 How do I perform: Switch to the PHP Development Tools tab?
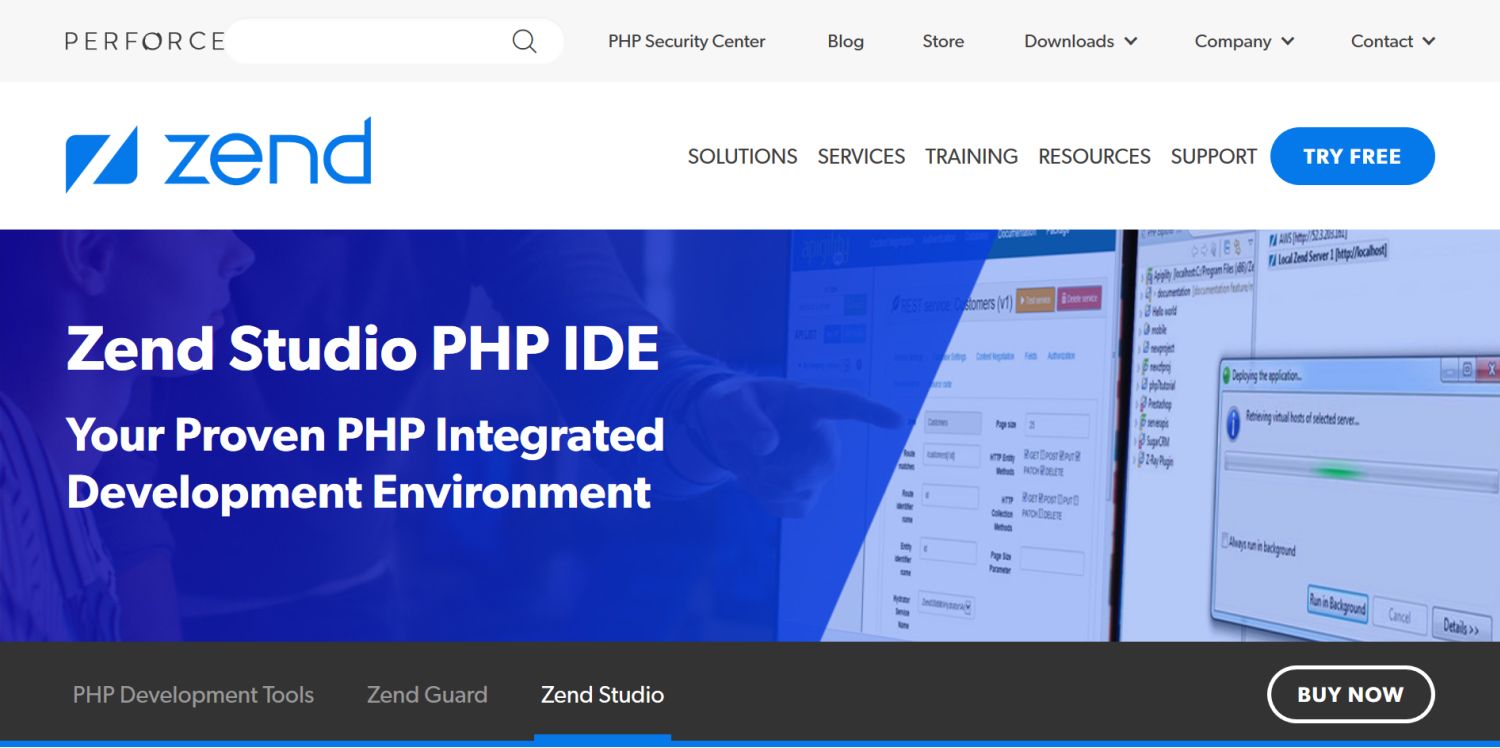pyautogui.click(x=193, y=694)
